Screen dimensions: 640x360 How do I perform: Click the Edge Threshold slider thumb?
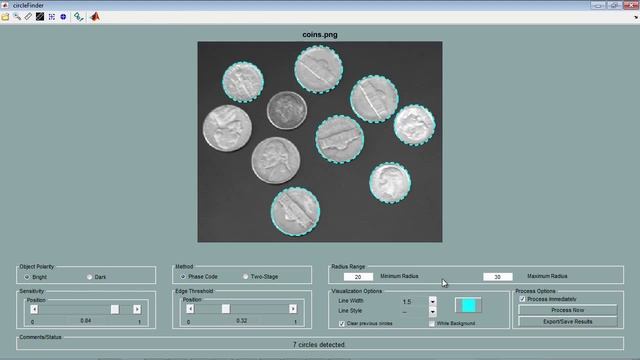[226, 309]
